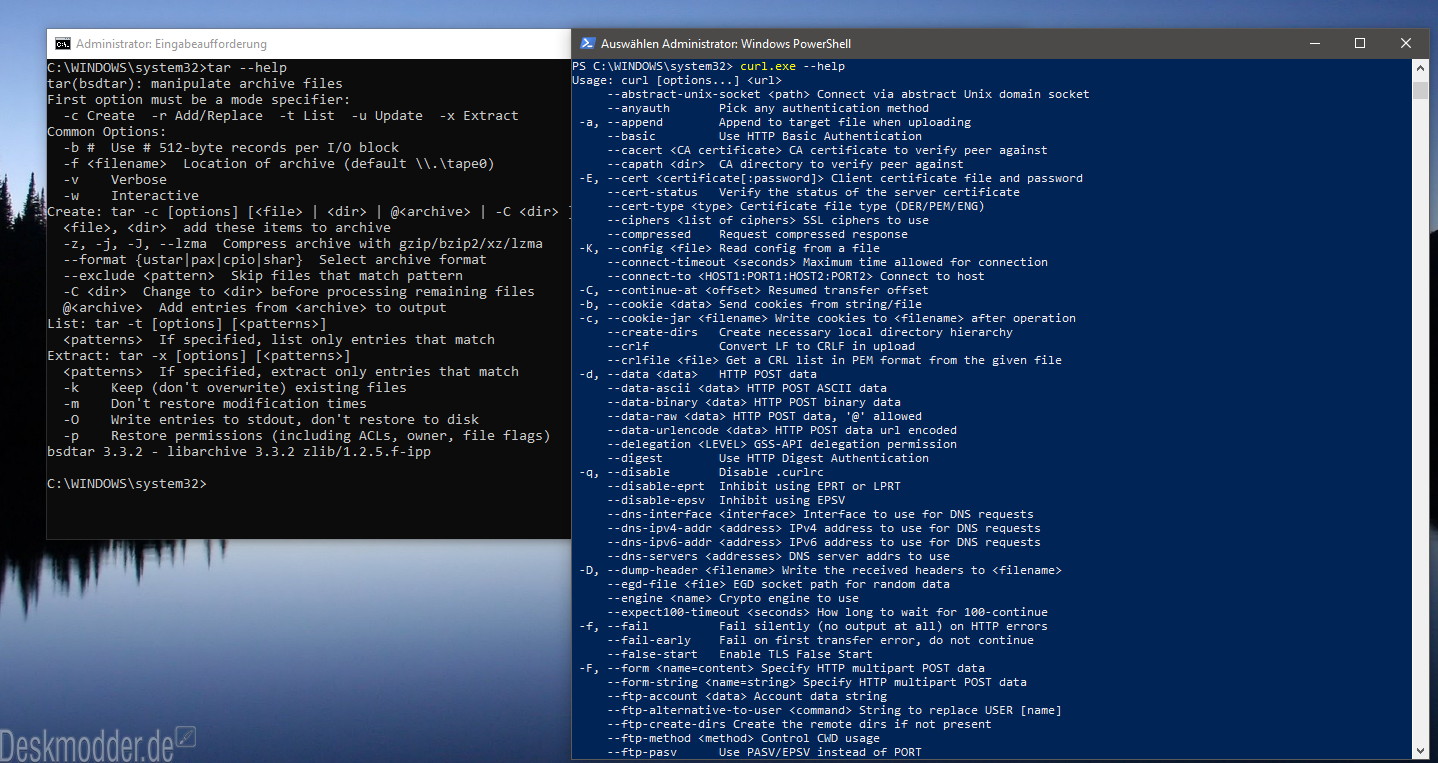Maximize the Windows PowerShell window

[1360, 44]
